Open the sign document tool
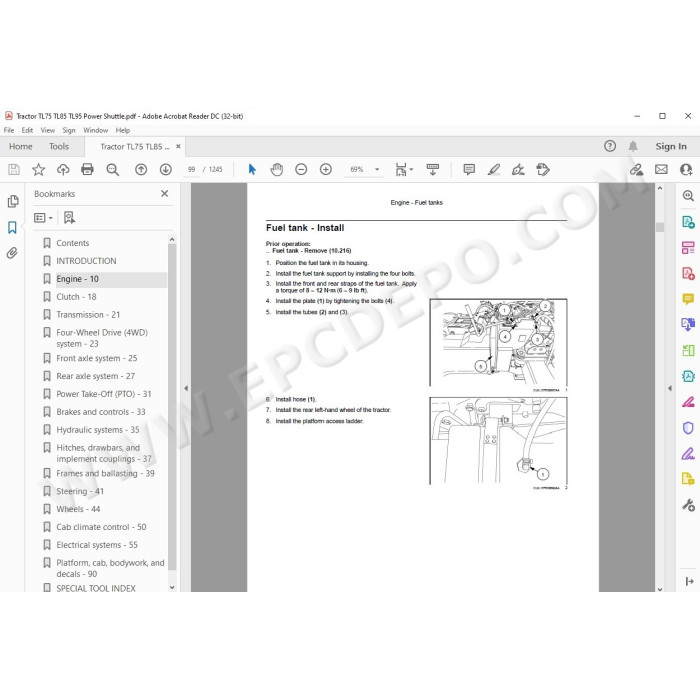 pos(518,170)
